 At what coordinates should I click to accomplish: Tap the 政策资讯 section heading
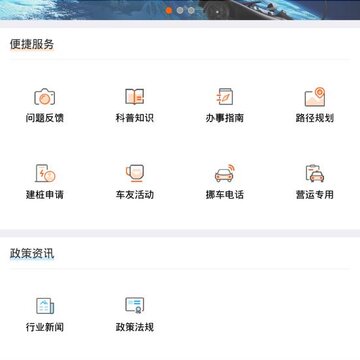[x=32, y=254]
